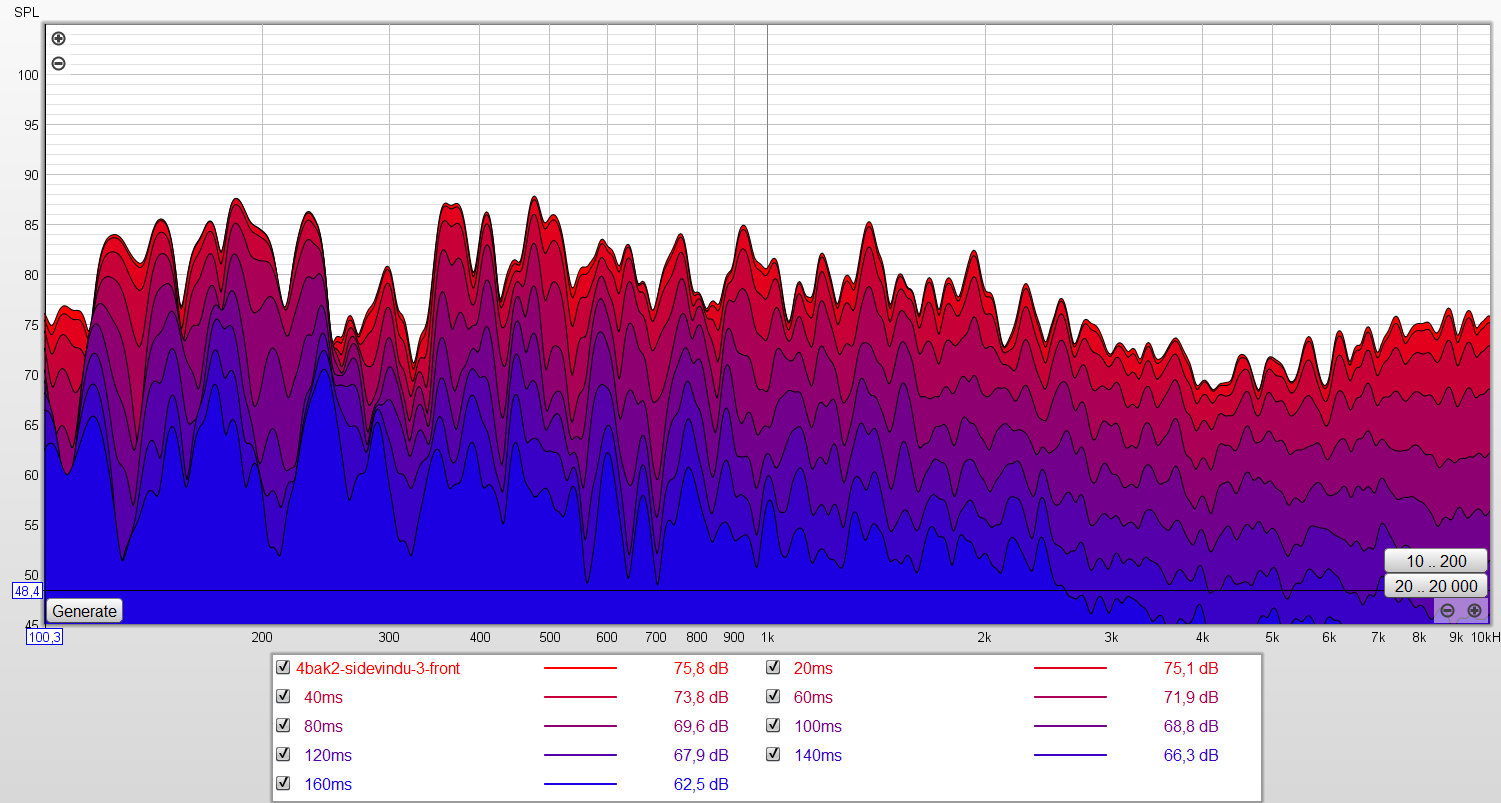Click the 160ms blue line color sample
This screenshot has width=1501, height=803.
tap(580, 784)
